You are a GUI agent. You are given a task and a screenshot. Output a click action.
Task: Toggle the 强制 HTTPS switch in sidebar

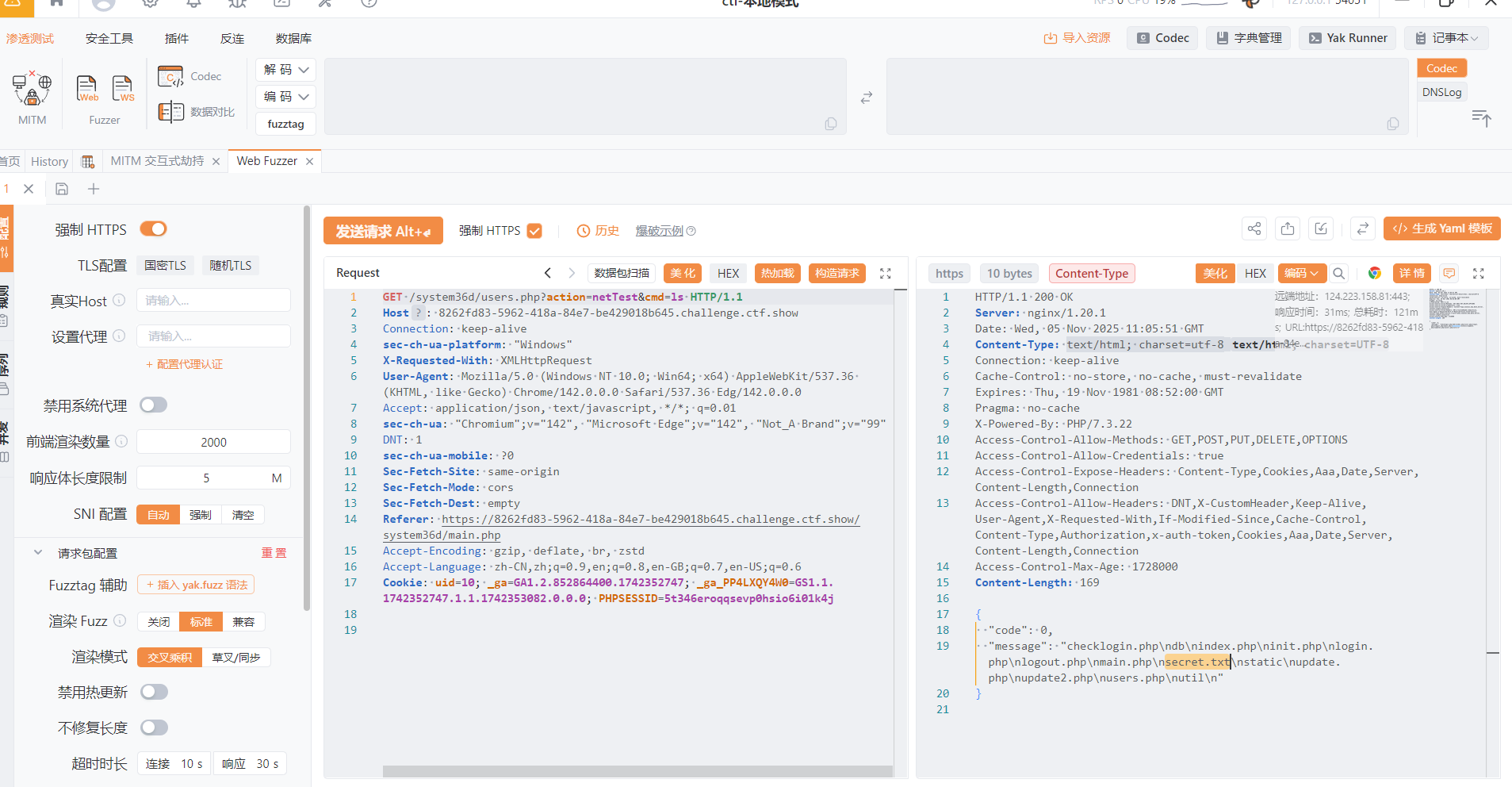(x=153, y=229)
